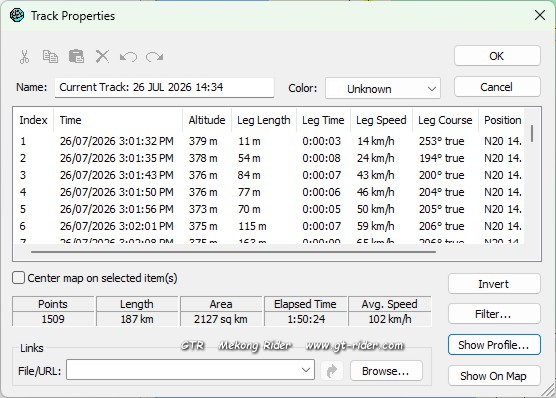
Task: Click the vertical scrollbar thumb in track list
Action: click(532, 133)
